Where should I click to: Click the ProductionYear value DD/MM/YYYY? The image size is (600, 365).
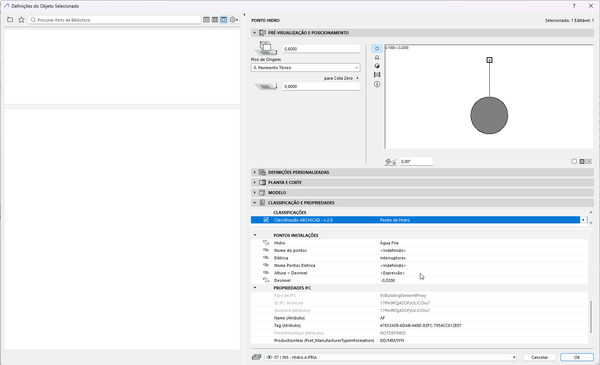pyautogui.click(x=392, y=341)
